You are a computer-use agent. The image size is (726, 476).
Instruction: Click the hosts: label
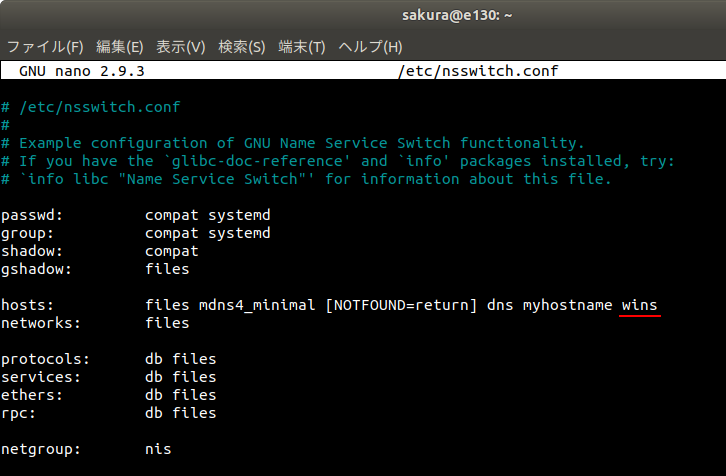(27, 305)
